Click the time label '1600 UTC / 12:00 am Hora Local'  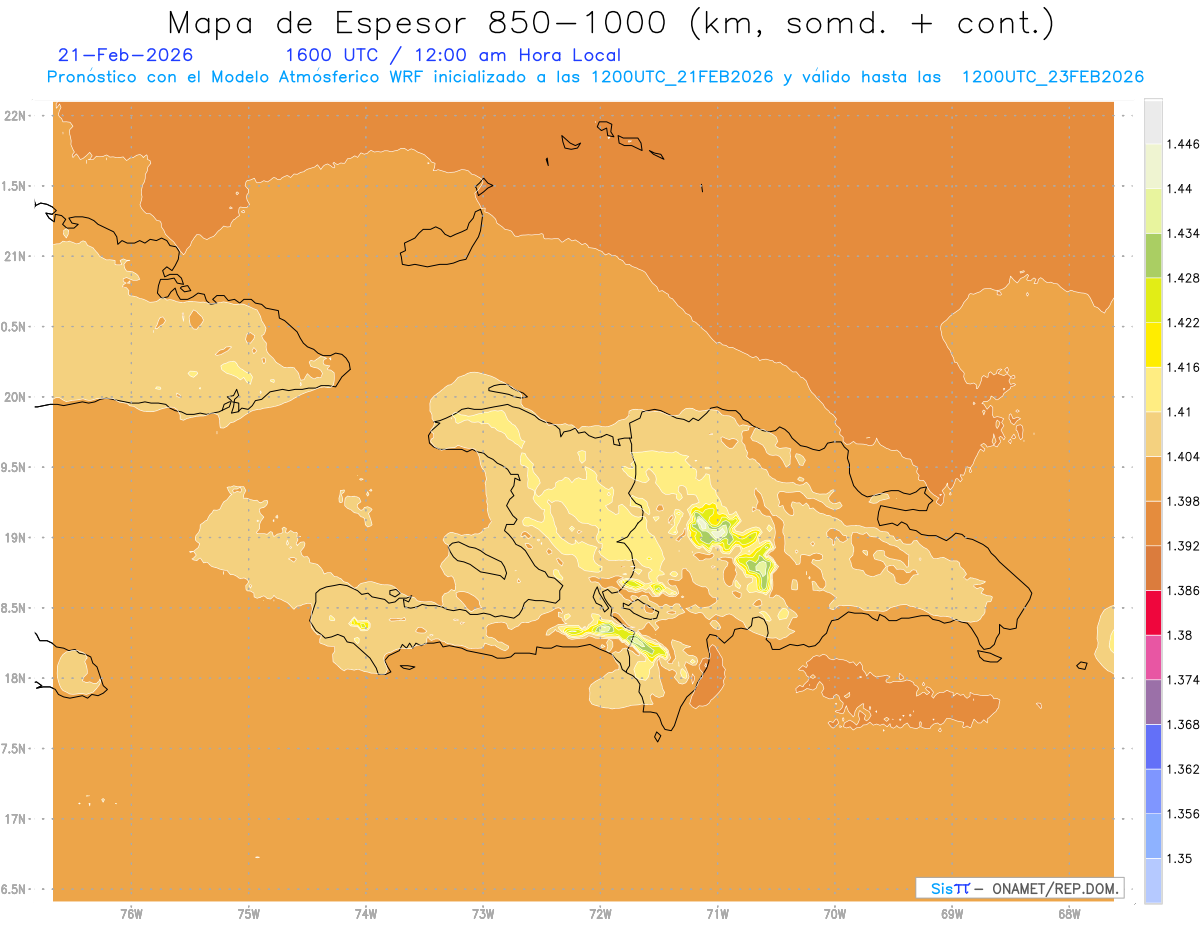point(453,55)
